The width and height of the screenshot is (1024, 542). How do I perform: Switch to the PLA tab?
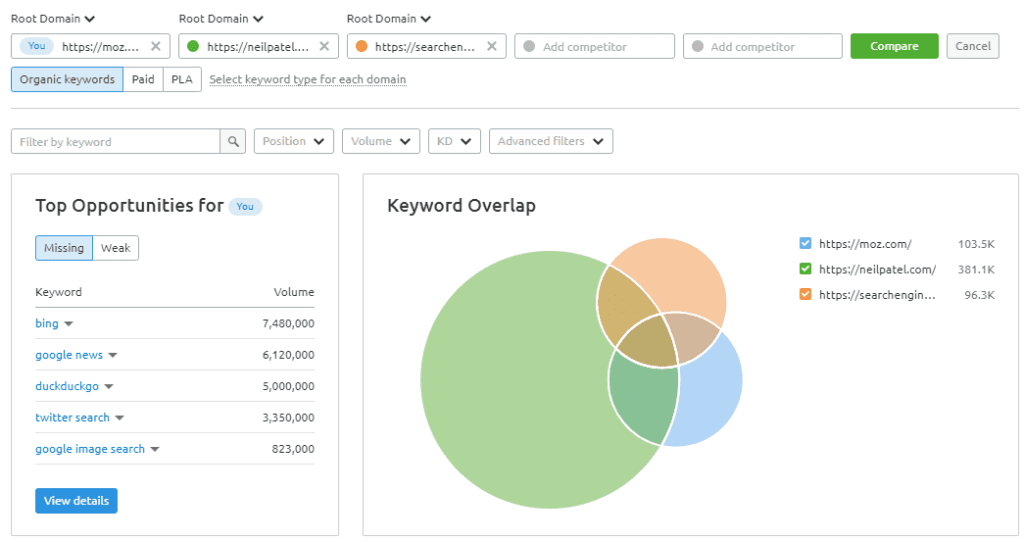182,80
